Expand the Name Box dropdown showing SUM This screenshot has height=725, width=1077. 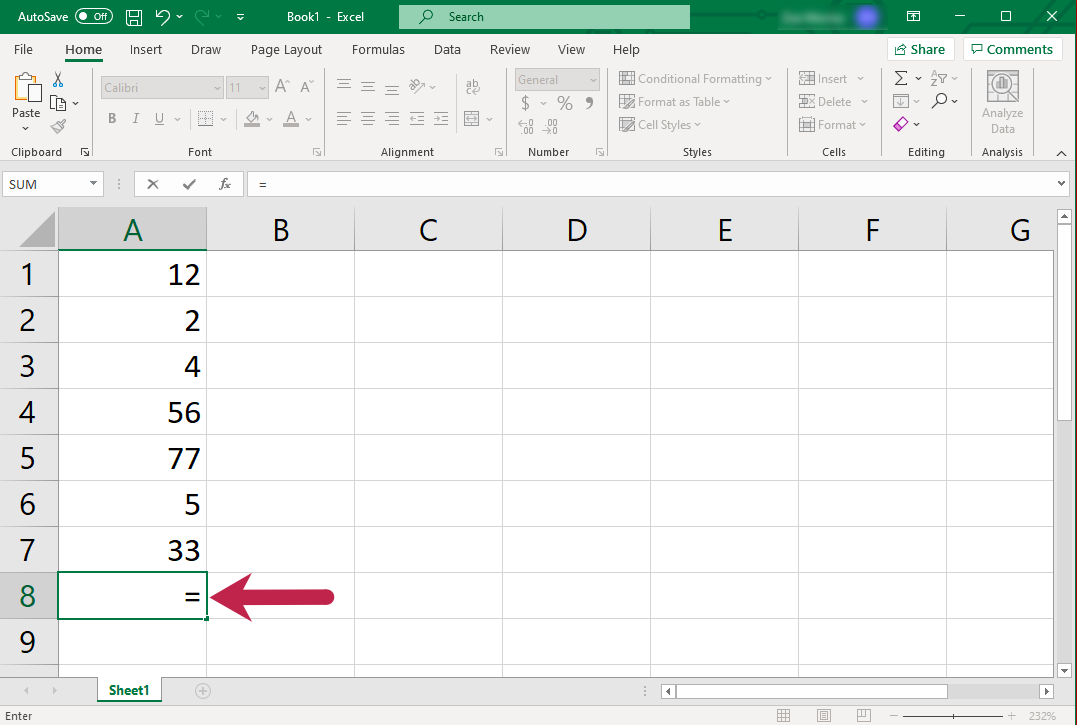93,183
